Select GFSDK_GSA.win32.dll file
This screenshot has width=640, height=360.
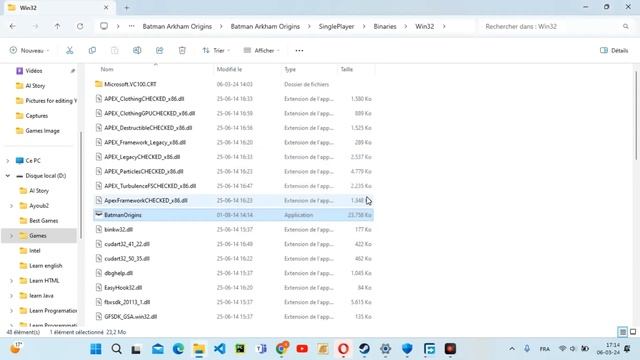pyautogui.click(x=233, y=317)
